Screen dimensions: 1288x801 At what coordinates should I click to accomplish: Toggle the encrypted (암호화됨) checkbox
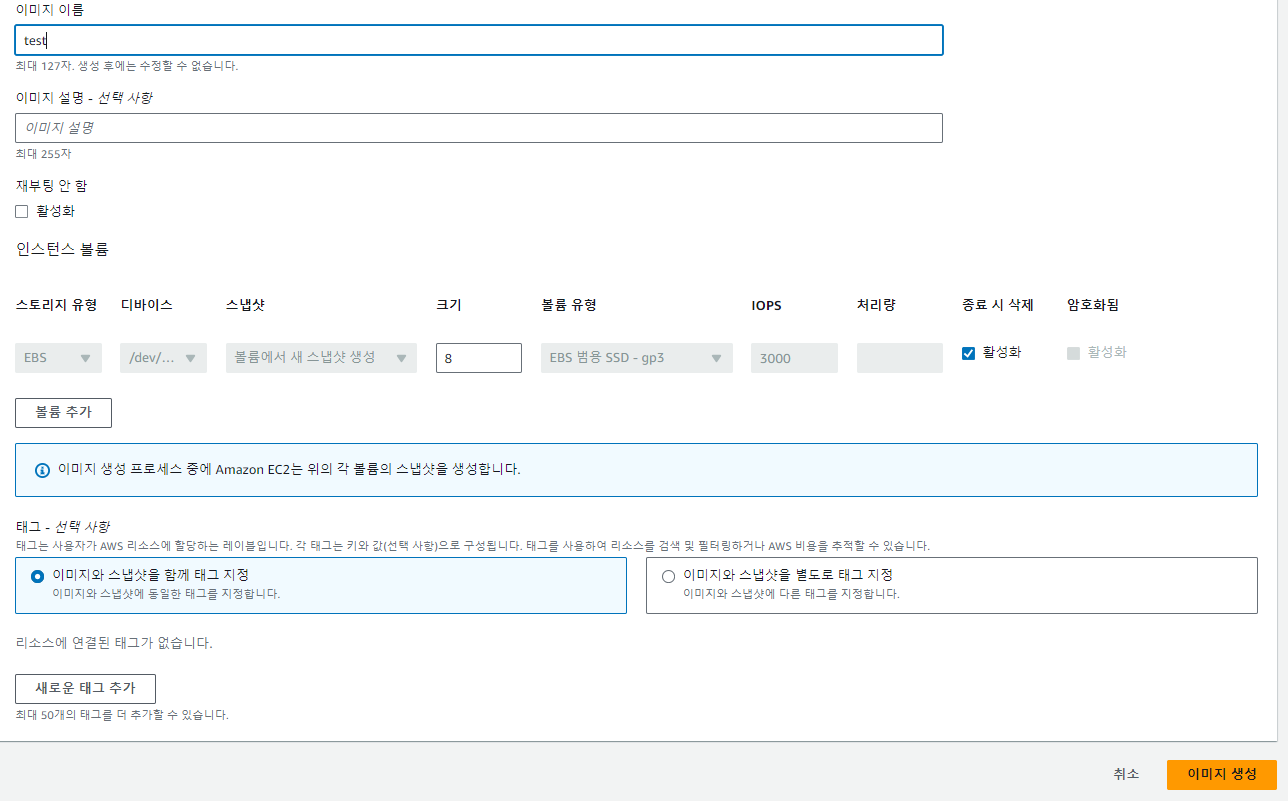click(x=1074, y=353)
